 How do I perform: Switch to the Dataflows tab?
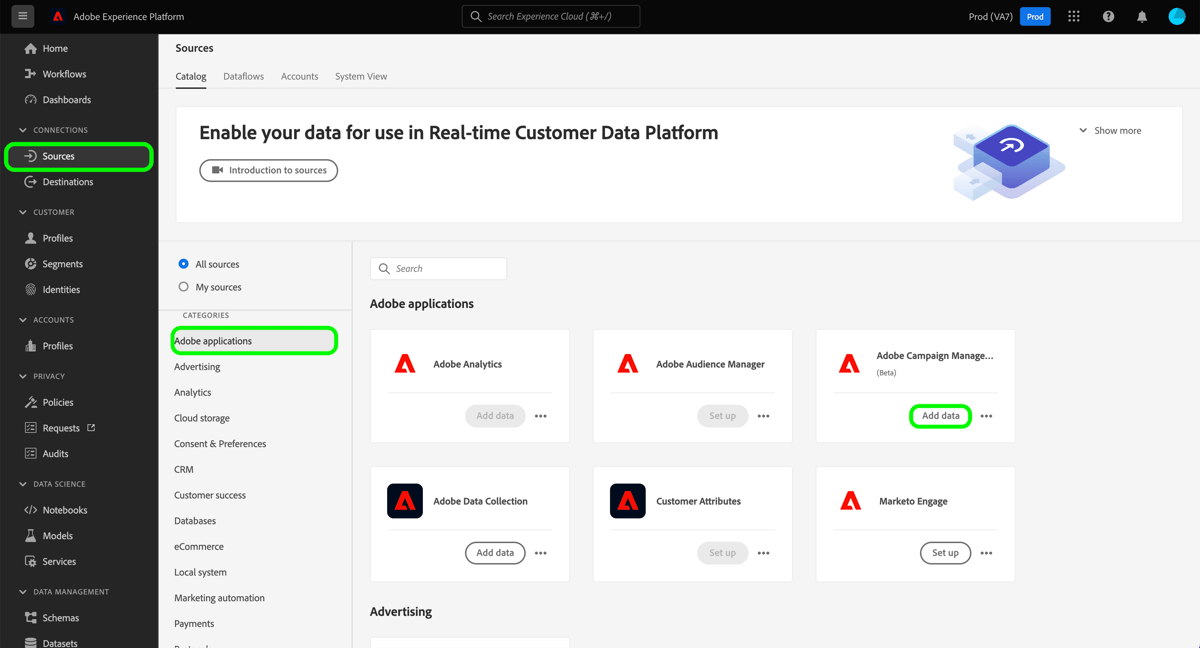click(x=243, y=76)
